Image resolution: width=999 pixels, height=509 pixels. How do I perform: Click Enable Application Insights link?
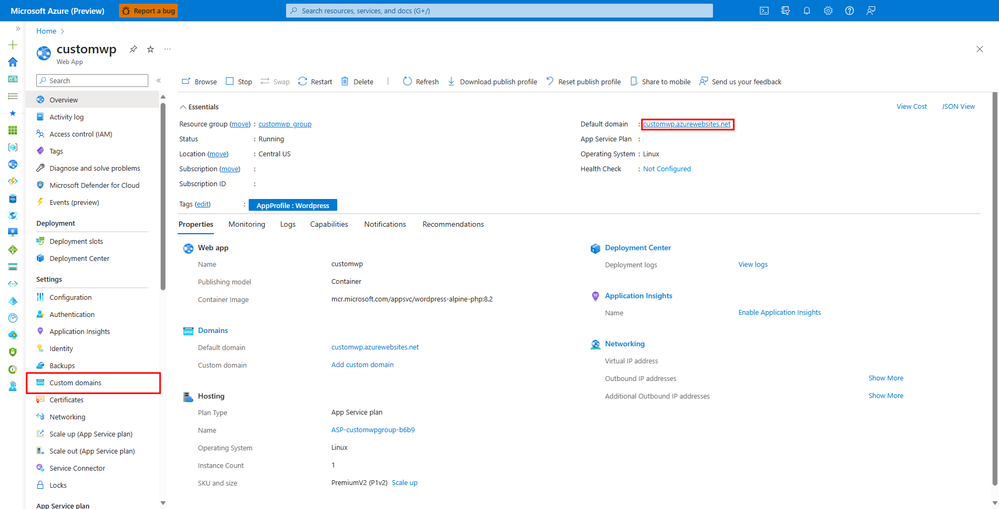click(x=779, y=312)
